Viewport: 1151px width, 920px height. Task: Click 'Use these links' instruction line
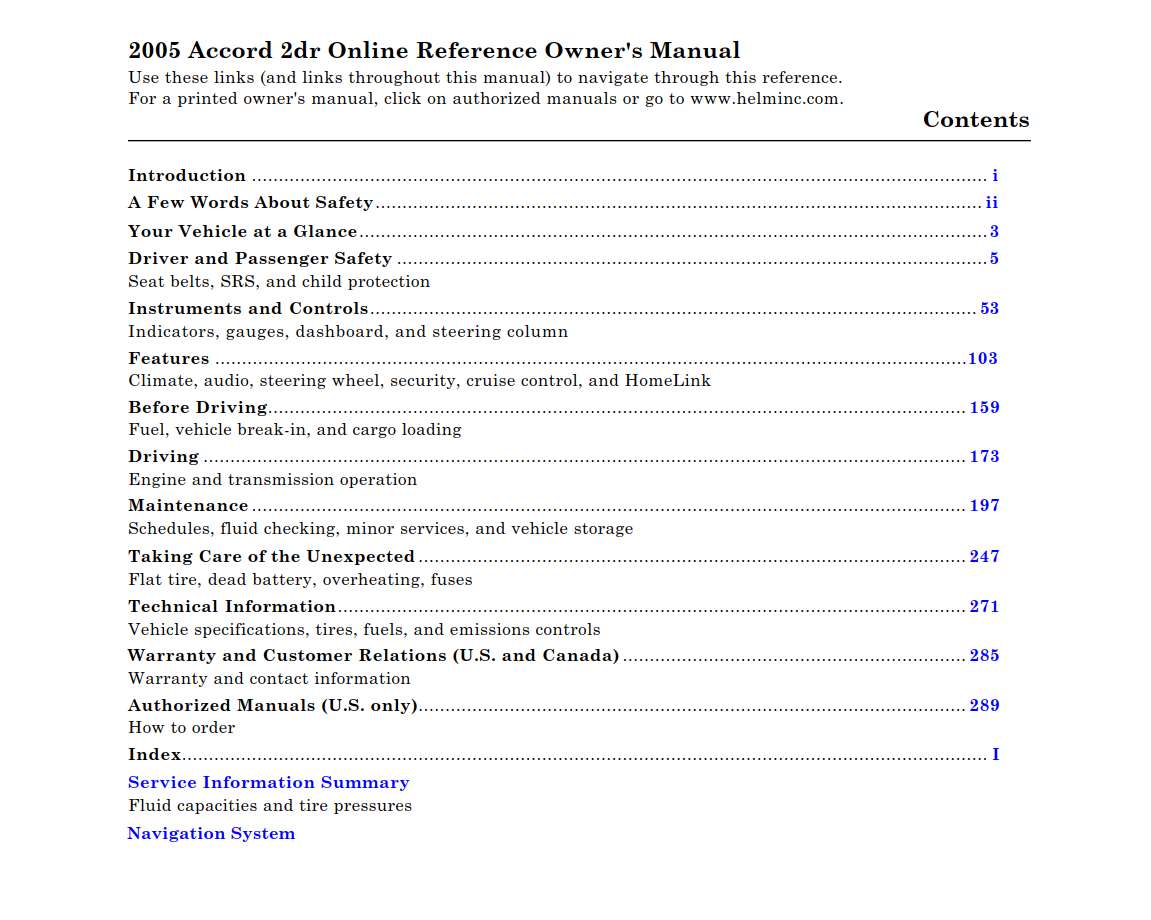click(x=485, y=78)
